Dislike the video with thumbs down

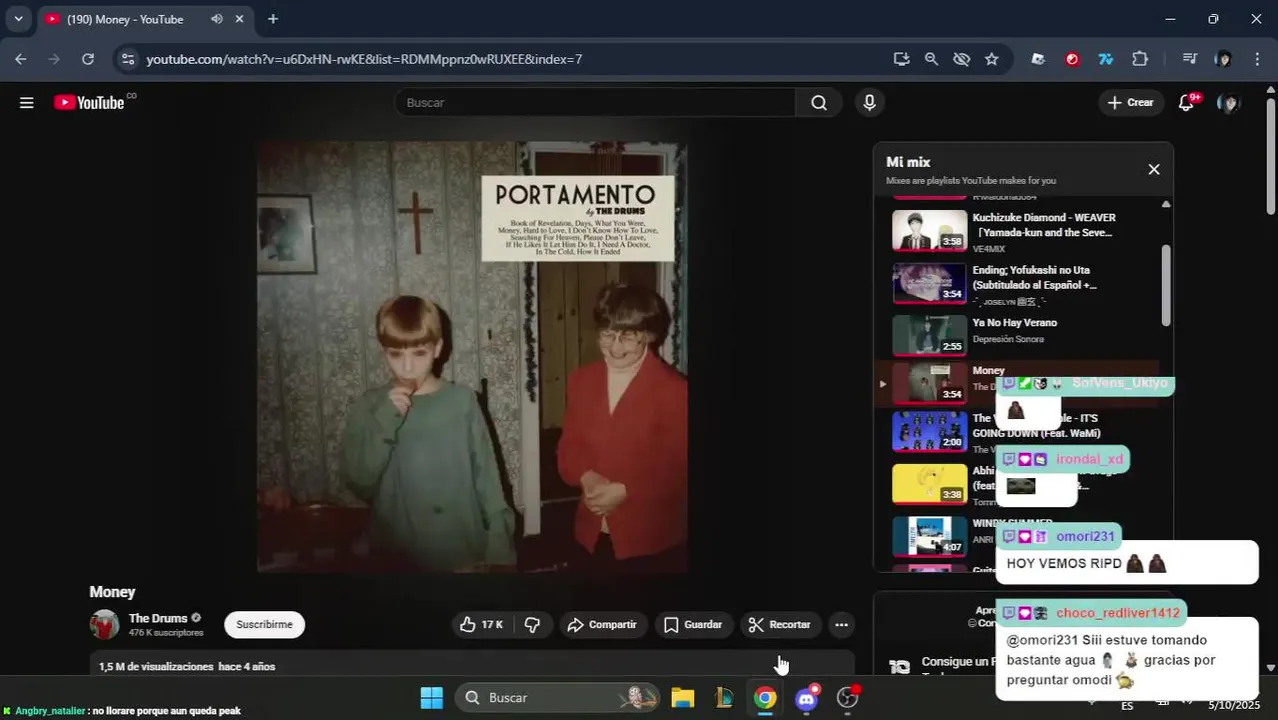coord(533,624)
